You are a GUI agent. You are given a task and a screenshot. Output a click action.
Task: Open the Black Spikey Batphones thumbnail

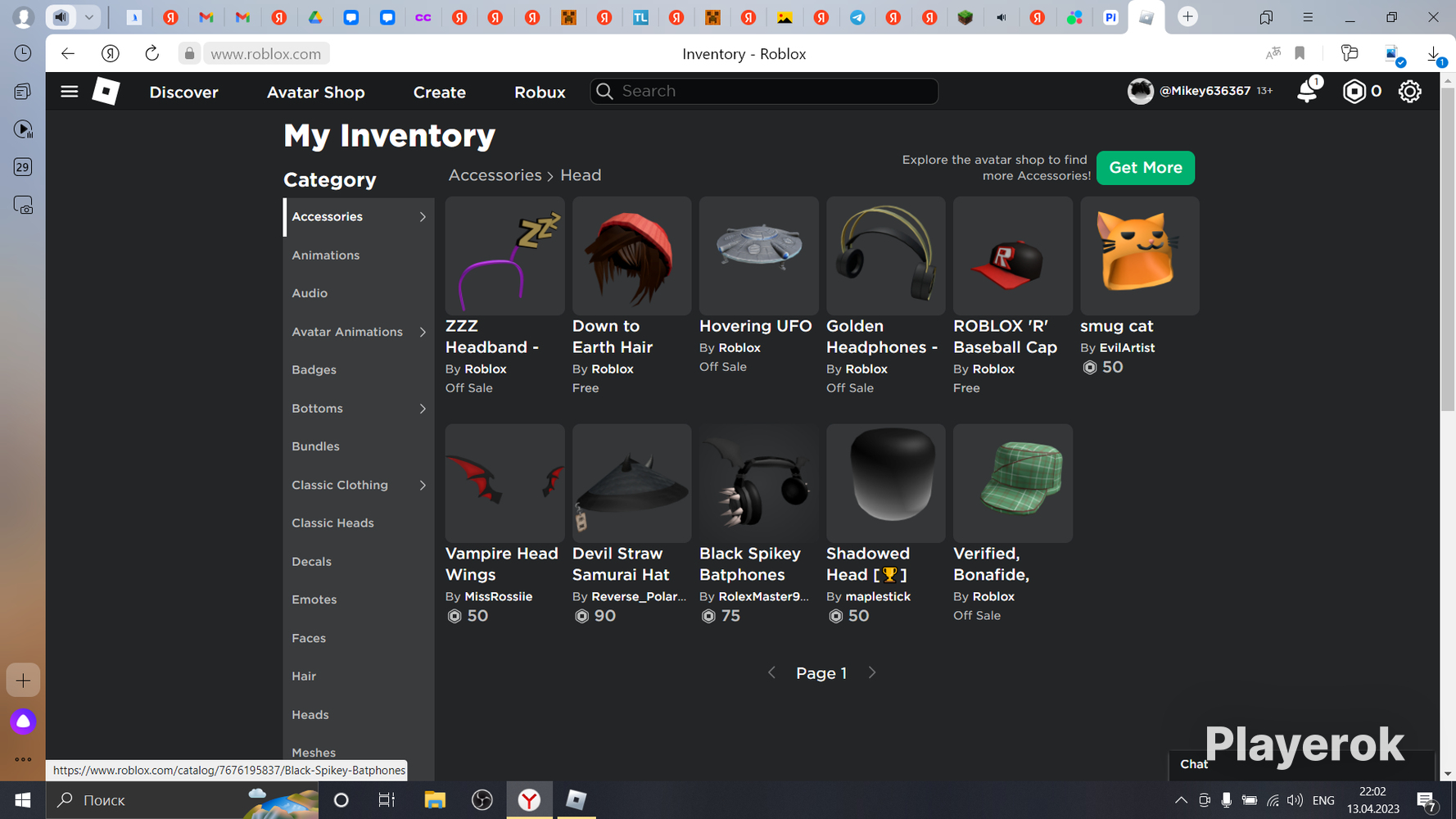point(759,483)
